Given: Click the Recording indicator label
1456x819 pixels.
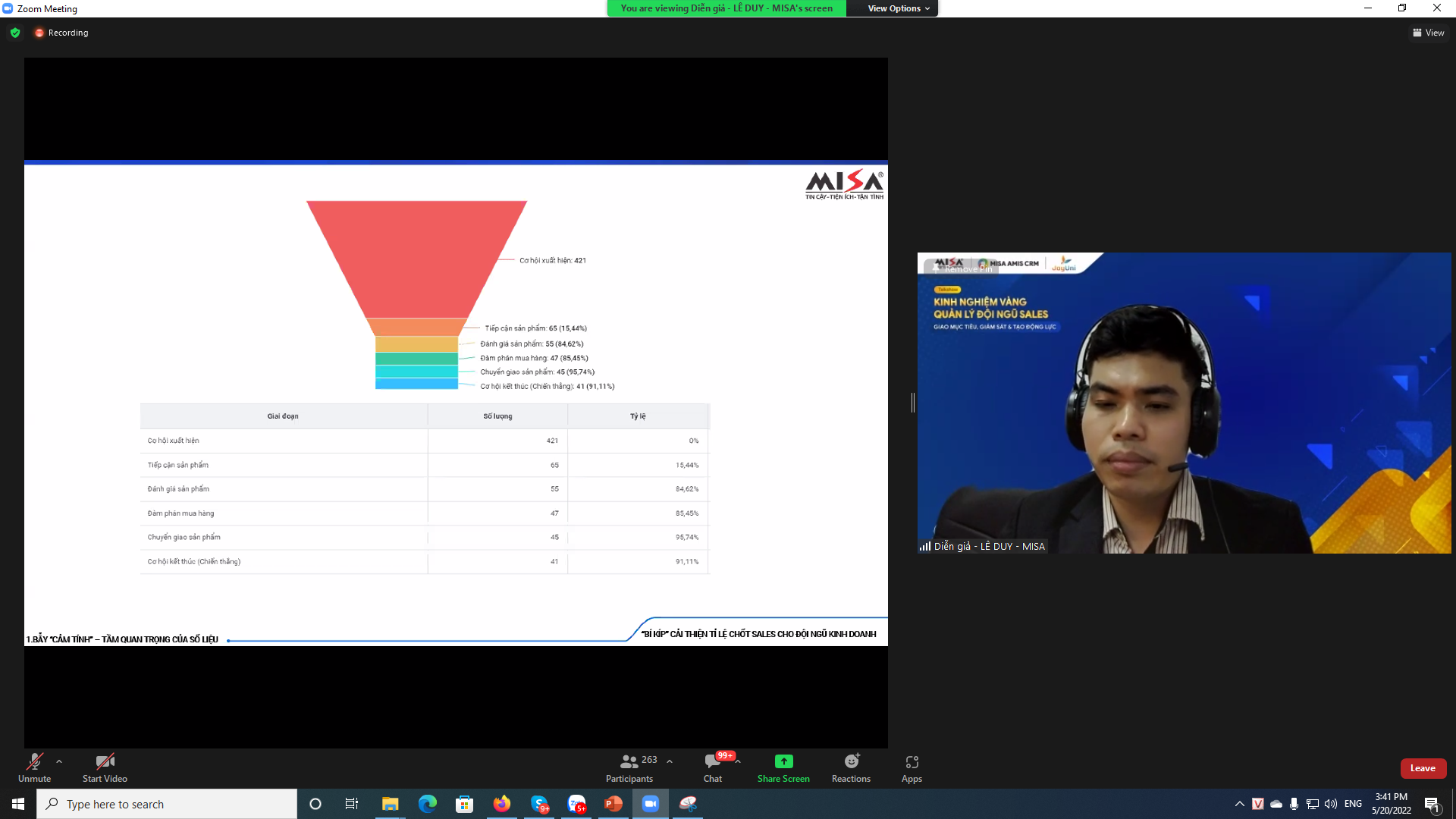Looking at the screenshot, I should [x=67, y=33].
